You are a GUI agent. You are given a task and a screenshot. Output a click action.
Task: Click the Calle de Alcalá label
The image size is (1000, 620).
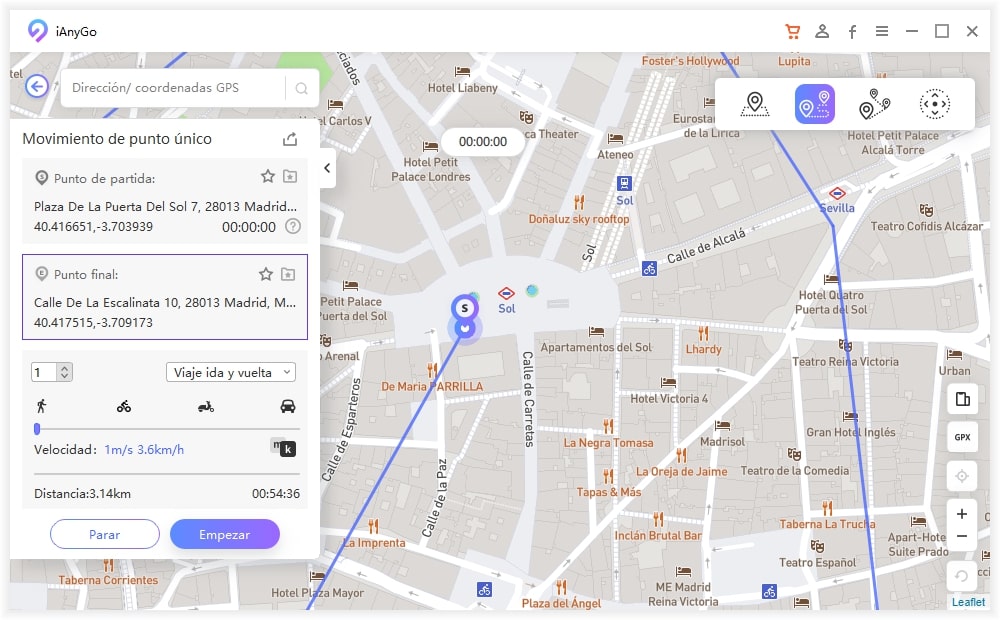pos(706,246)
